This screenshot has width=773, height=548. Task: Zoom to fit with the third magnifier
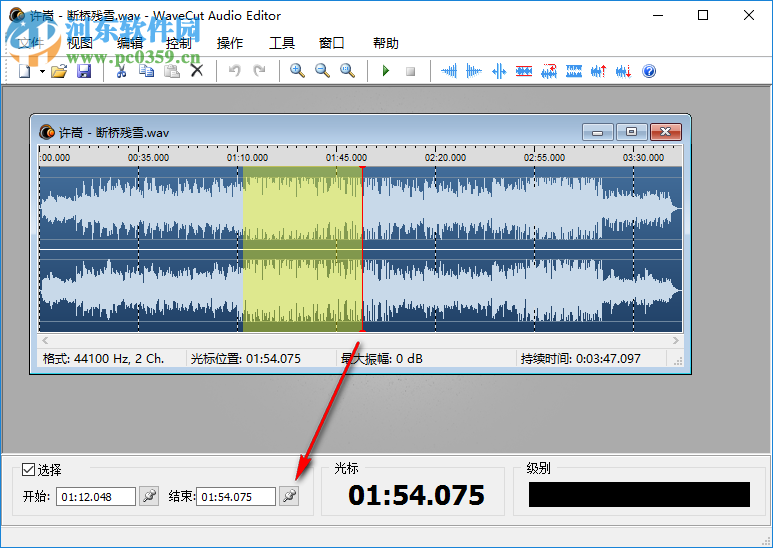click(x=348, y=71)
